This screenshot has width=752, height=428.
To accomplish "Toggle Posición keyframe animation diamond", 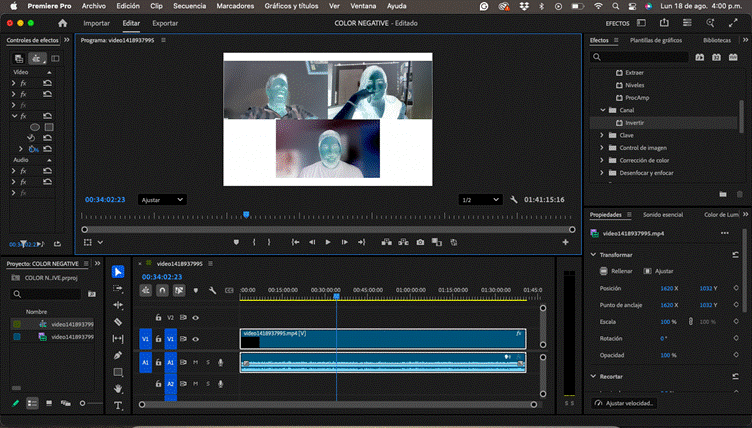I will [736, 288].
